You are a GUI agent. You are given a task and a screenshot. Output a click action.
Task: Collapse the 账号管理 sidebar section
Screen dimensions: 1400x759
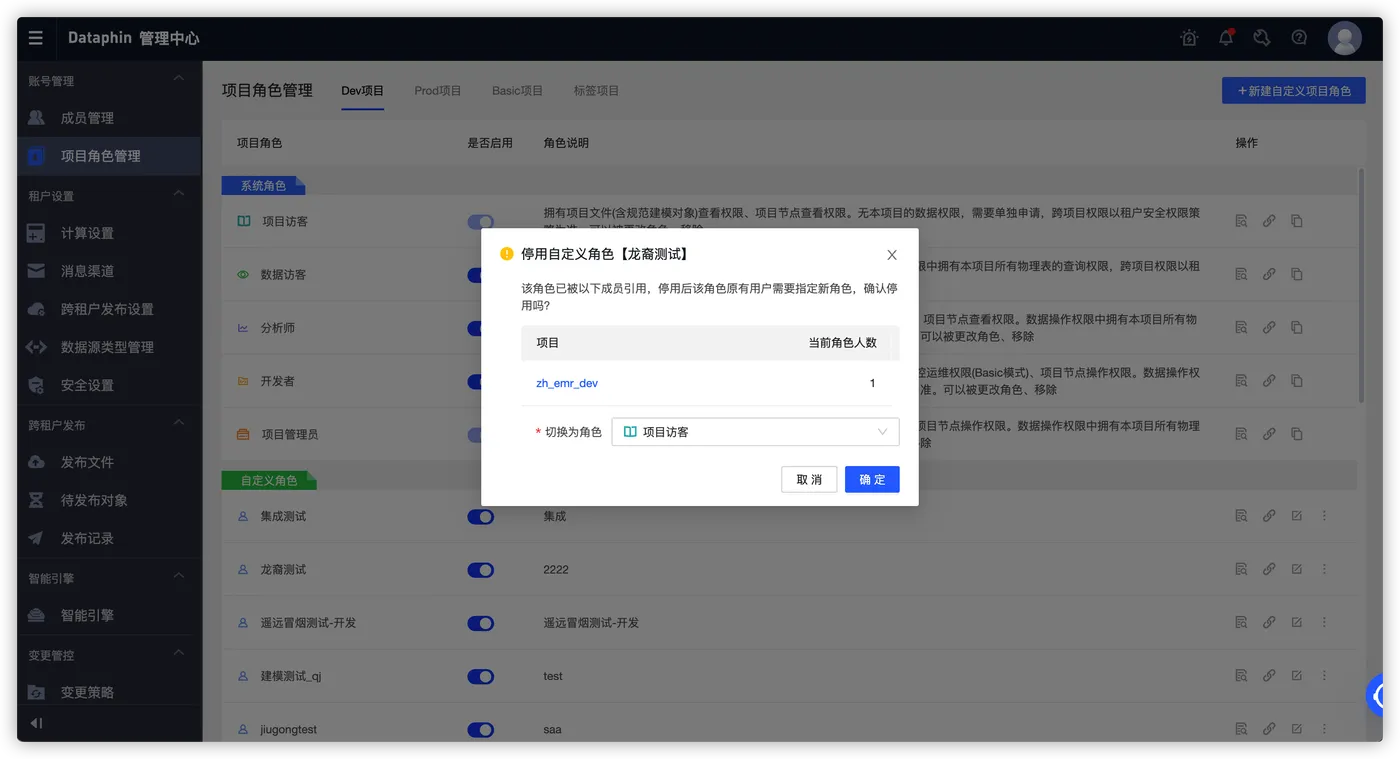pyautogui.click(x=179, y=79)
